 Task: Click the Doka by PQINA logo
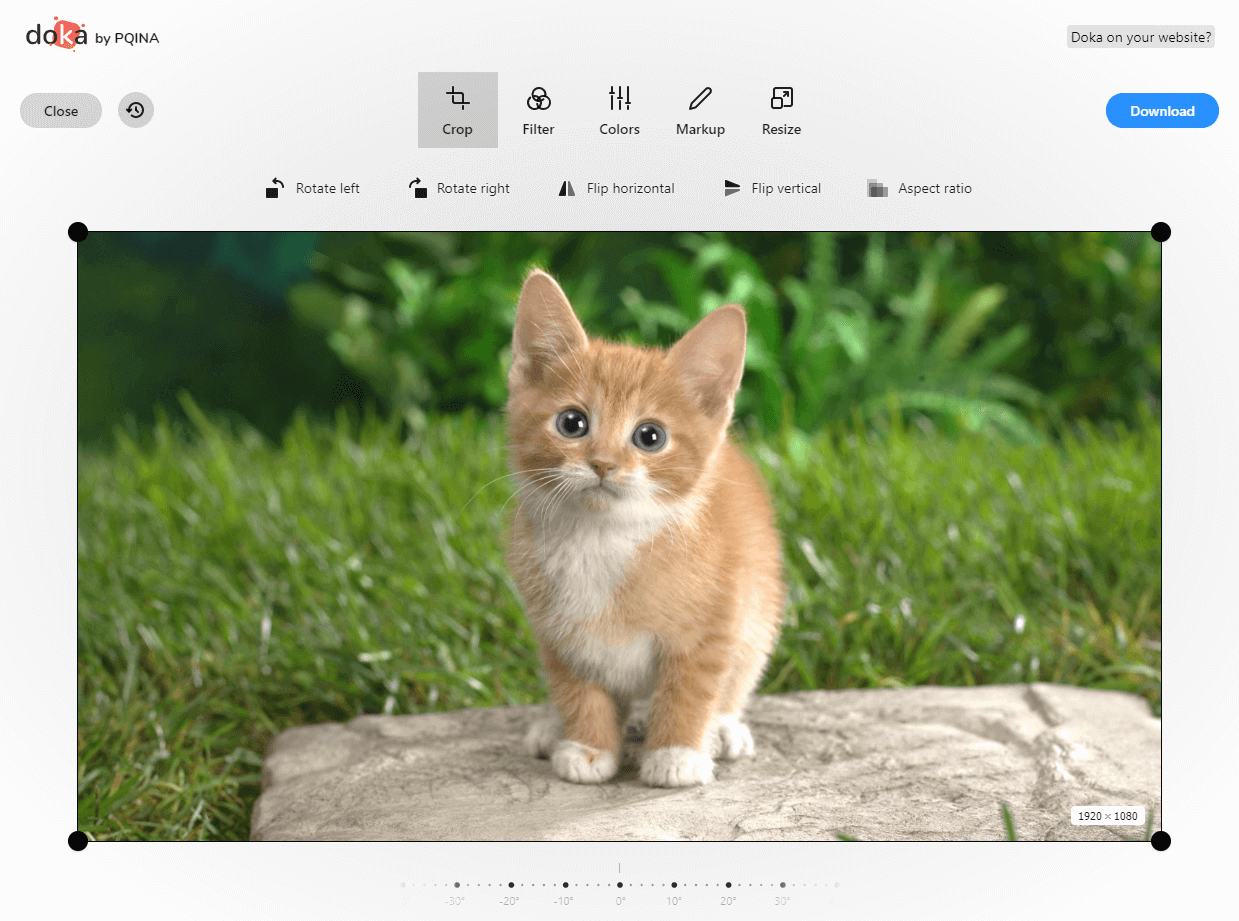(x=92, y=36)
